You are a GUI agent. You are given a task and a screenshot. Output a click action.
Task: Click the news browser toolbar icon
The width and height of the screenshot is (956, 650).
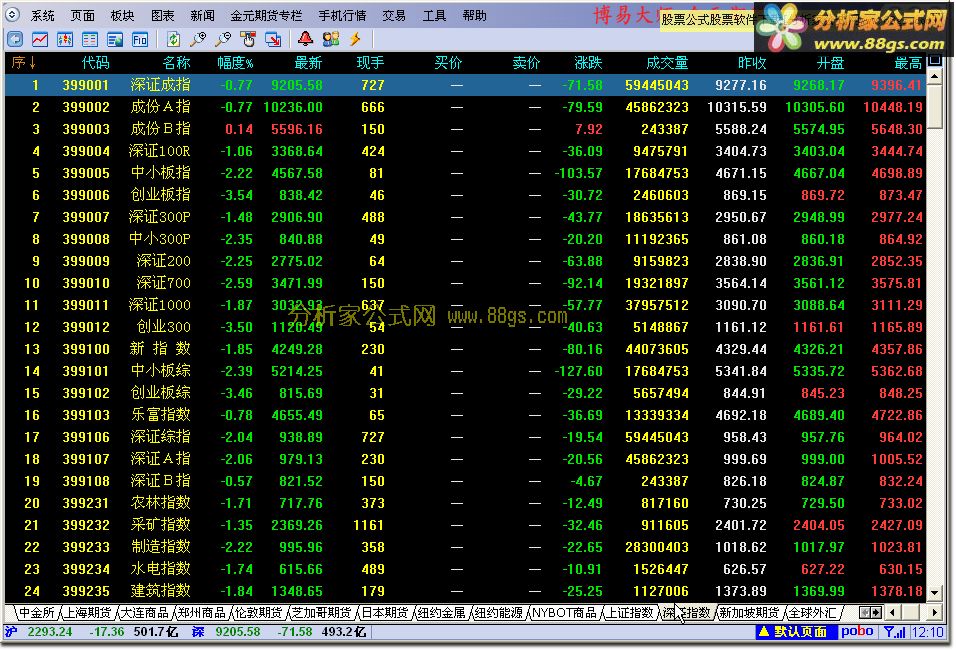pos(115,40)
